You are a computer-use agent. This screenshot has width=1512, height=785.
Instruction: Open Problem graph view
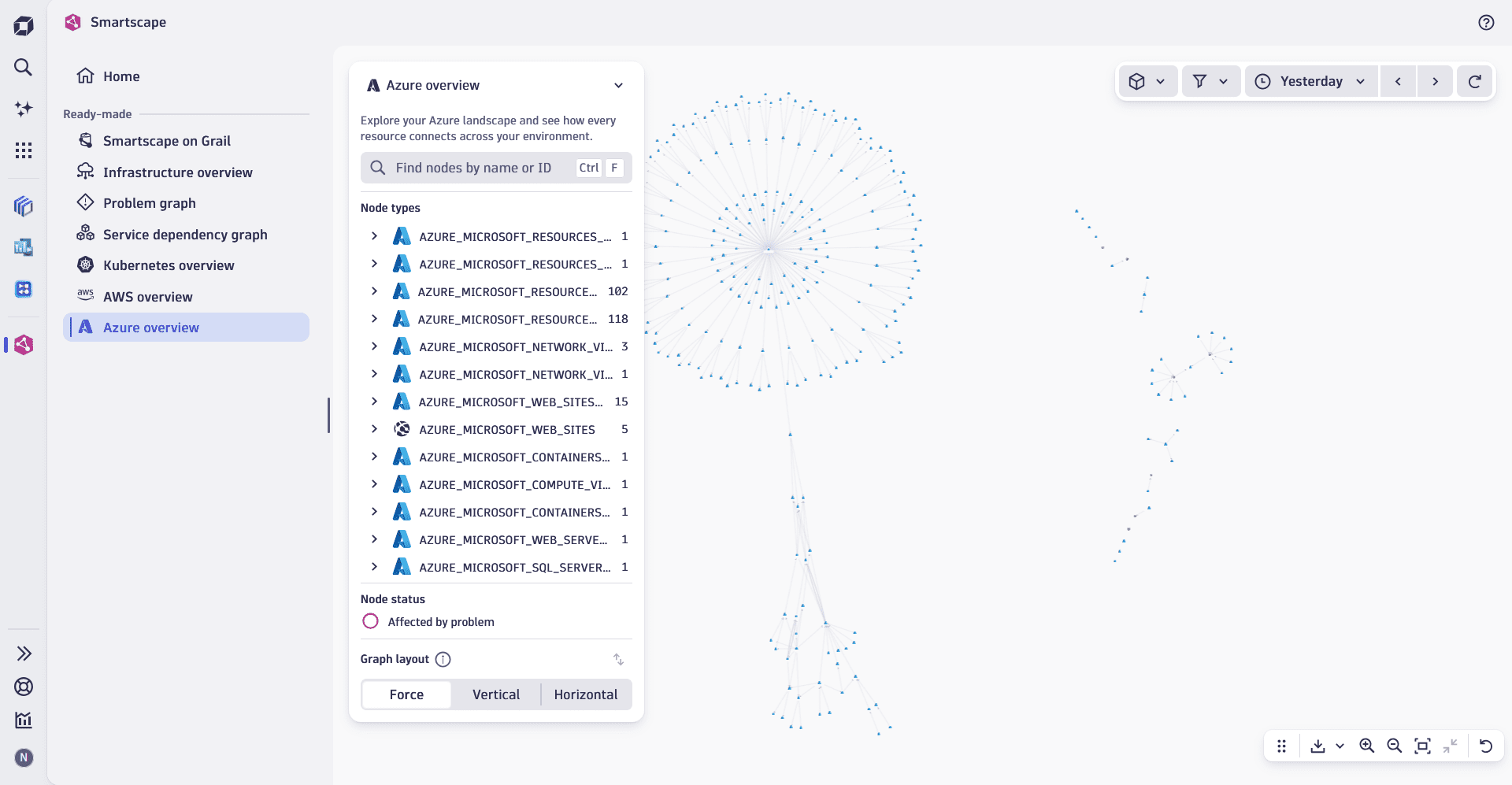tap(186, 203)
